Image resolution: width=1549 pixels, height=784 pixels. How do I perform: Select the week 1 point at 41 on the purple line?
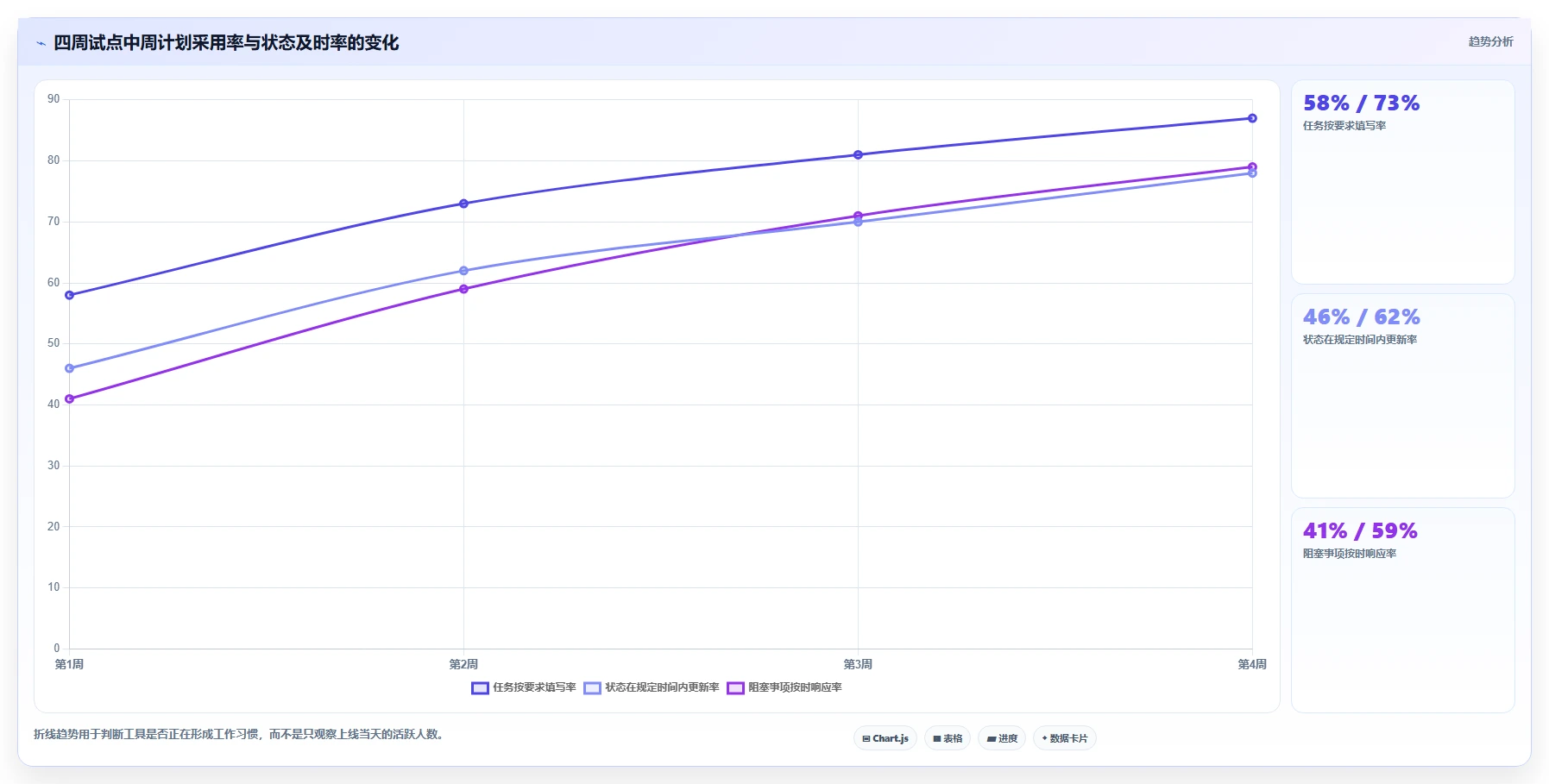pos(69,399)
